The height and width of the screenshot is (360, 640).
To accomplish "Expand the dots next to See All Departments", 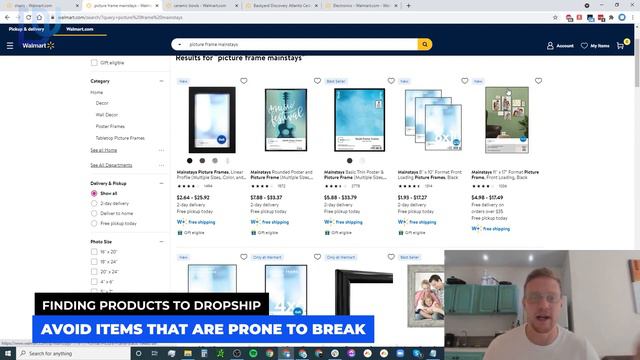I will [161, 165].
